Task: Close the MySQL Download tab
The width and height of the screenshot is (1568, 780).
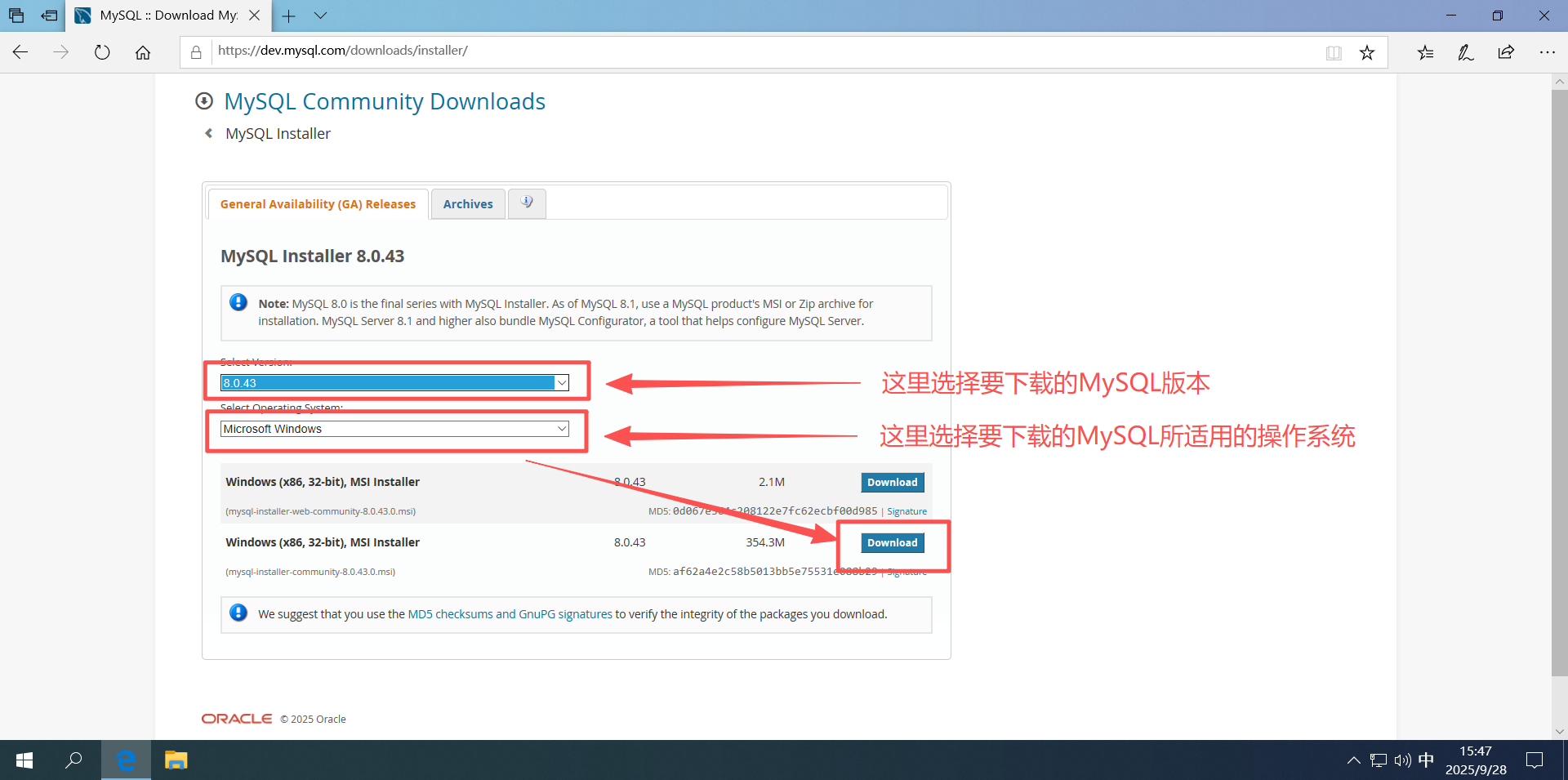Action: pos(254,16)
